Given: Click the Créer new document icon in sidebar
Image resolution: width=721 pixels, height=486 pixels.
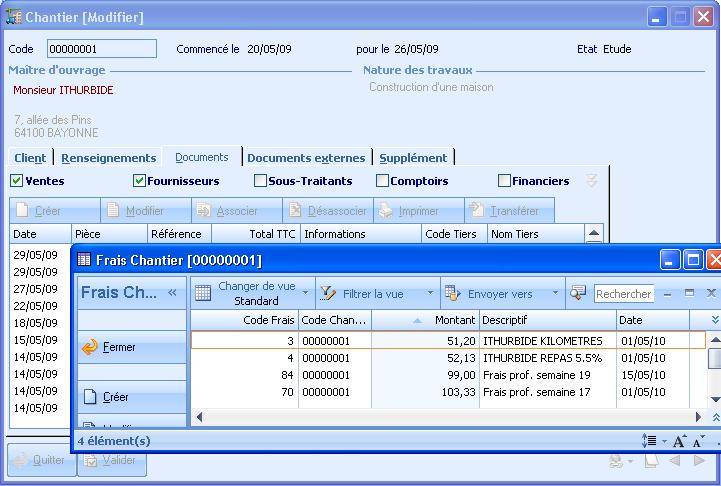Looking at the screenshot, I should (x=90, y=397).
